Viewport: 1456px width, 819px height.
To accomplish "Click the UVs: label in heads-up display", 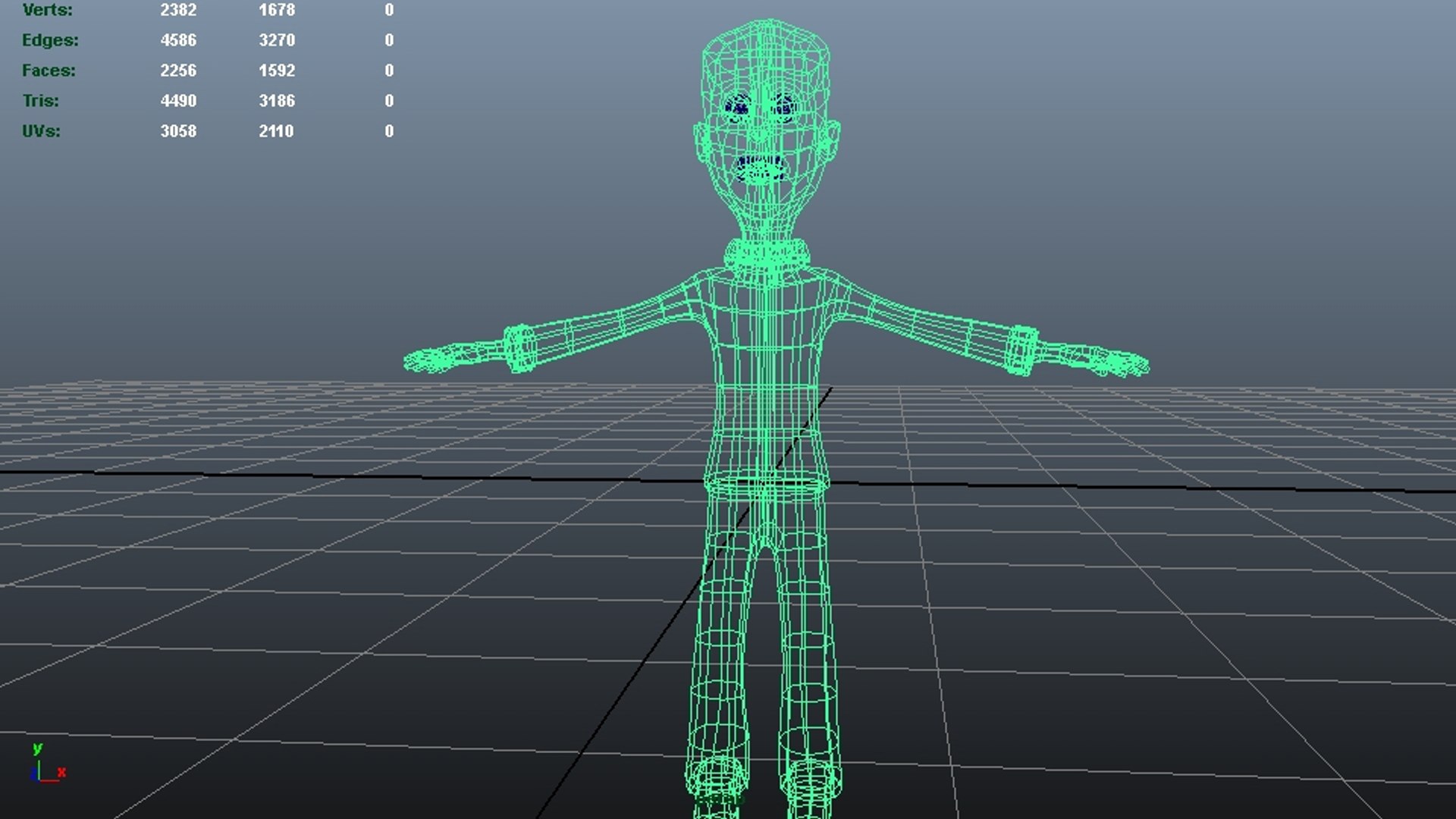I will pos(41,131).
